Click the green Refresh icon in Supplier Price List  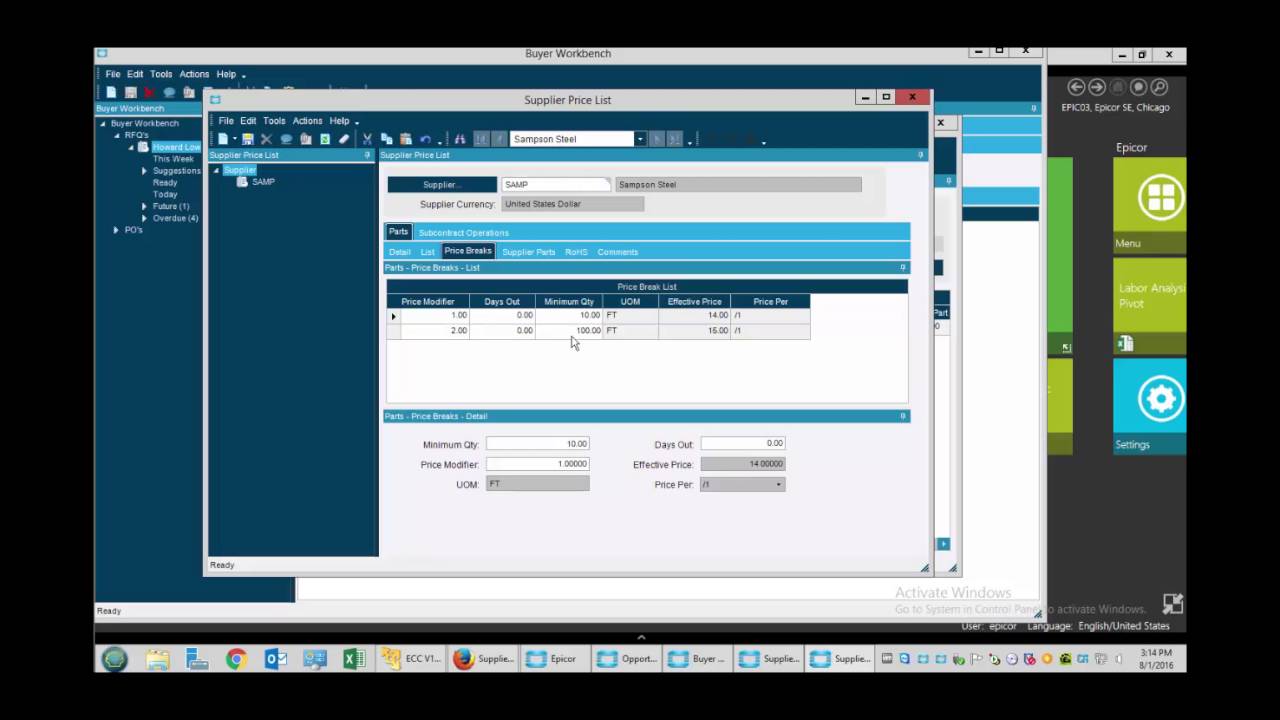coord(325,139)
